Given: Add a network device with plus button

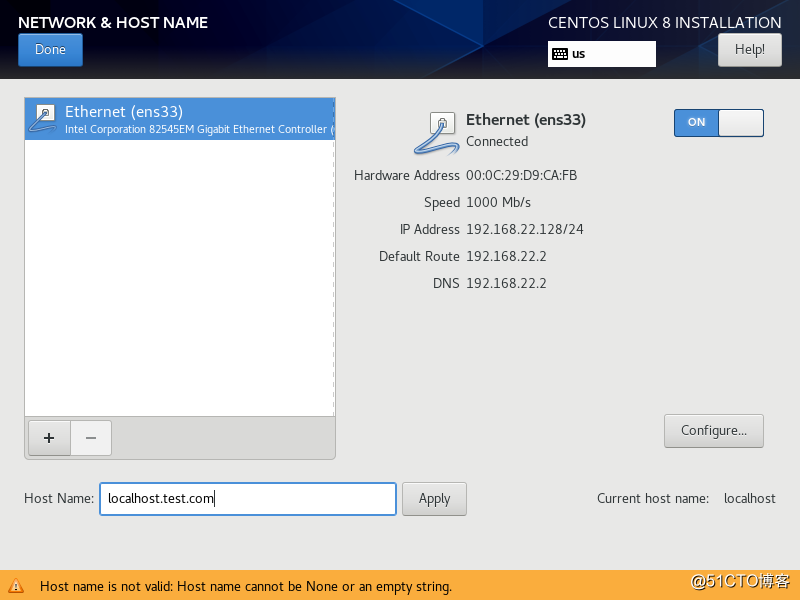Looking at the screenshot, I should click(49, 438).
